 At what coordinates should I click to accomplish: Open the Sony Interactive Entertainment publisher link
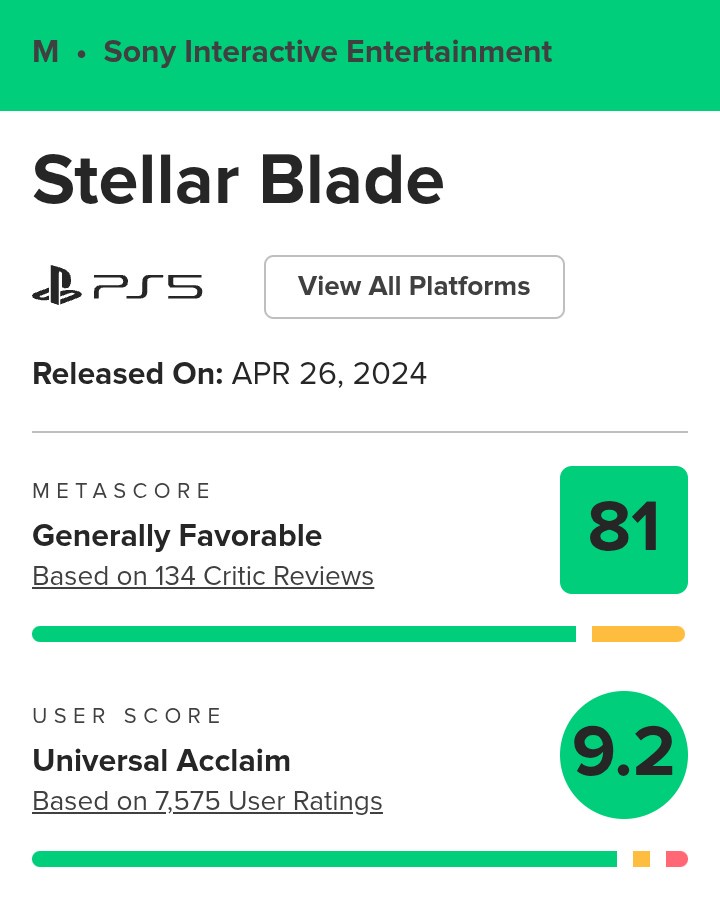(327, 52)
